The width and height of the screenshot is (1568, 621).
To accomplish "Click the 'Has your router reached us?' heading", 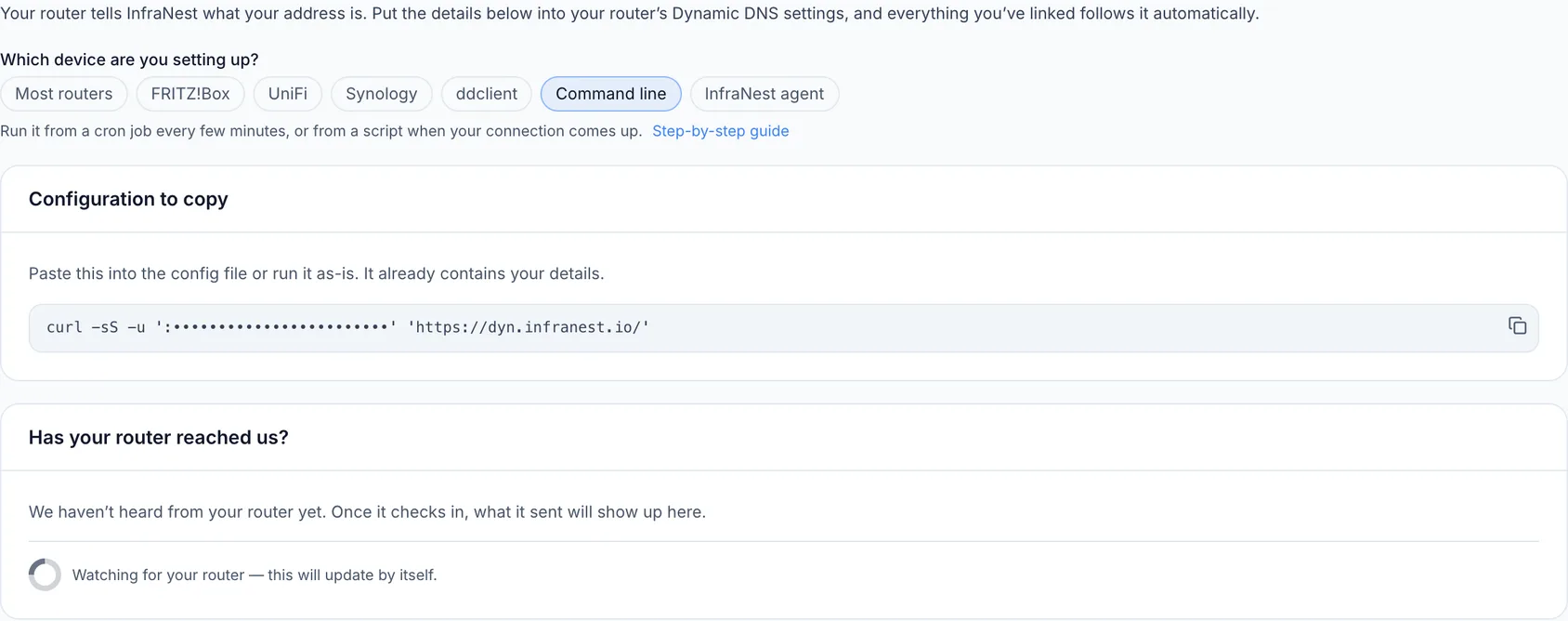I will [159, 437].
